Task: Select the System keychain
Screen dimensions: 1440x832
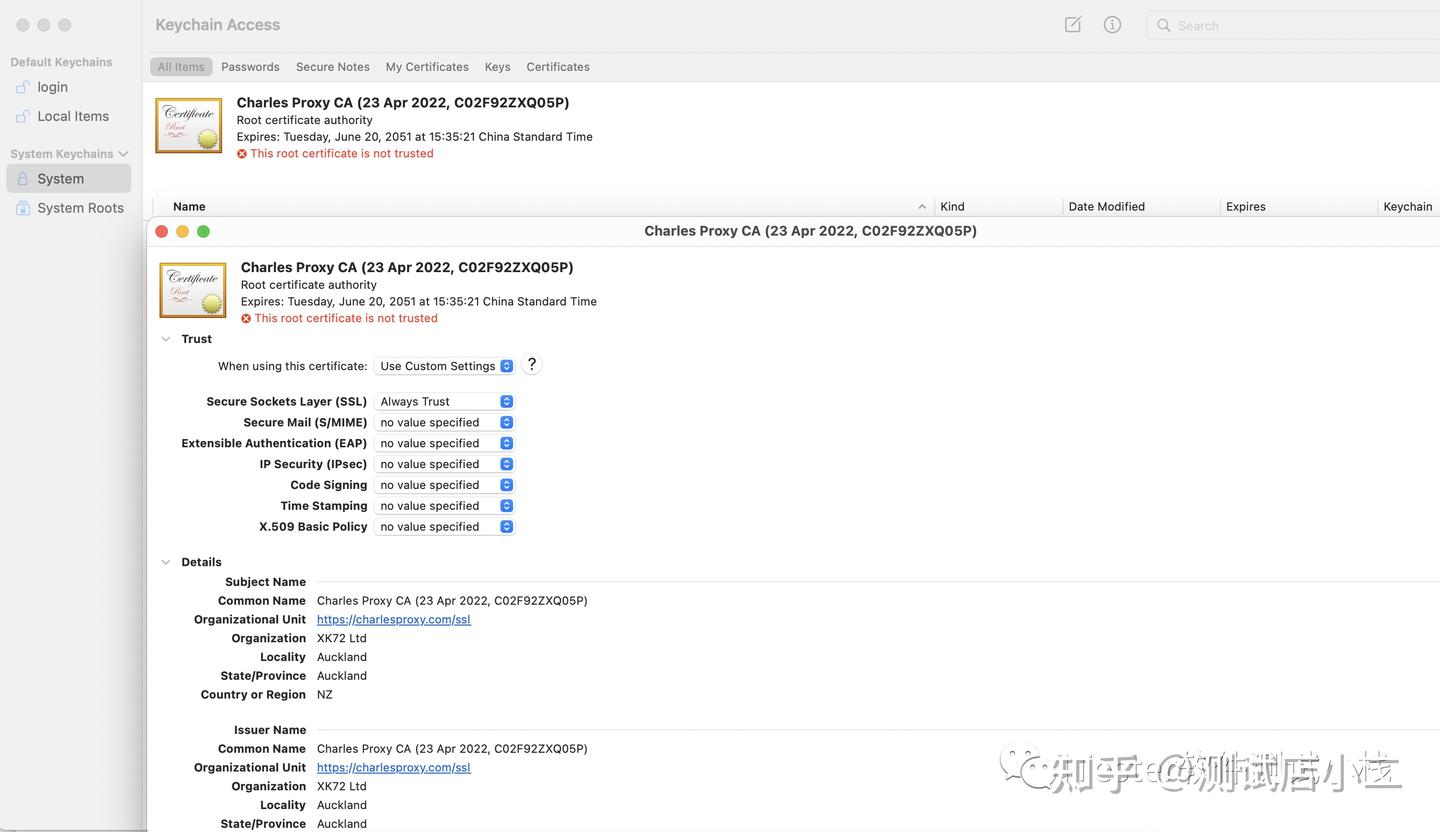Action: point(68,179)
